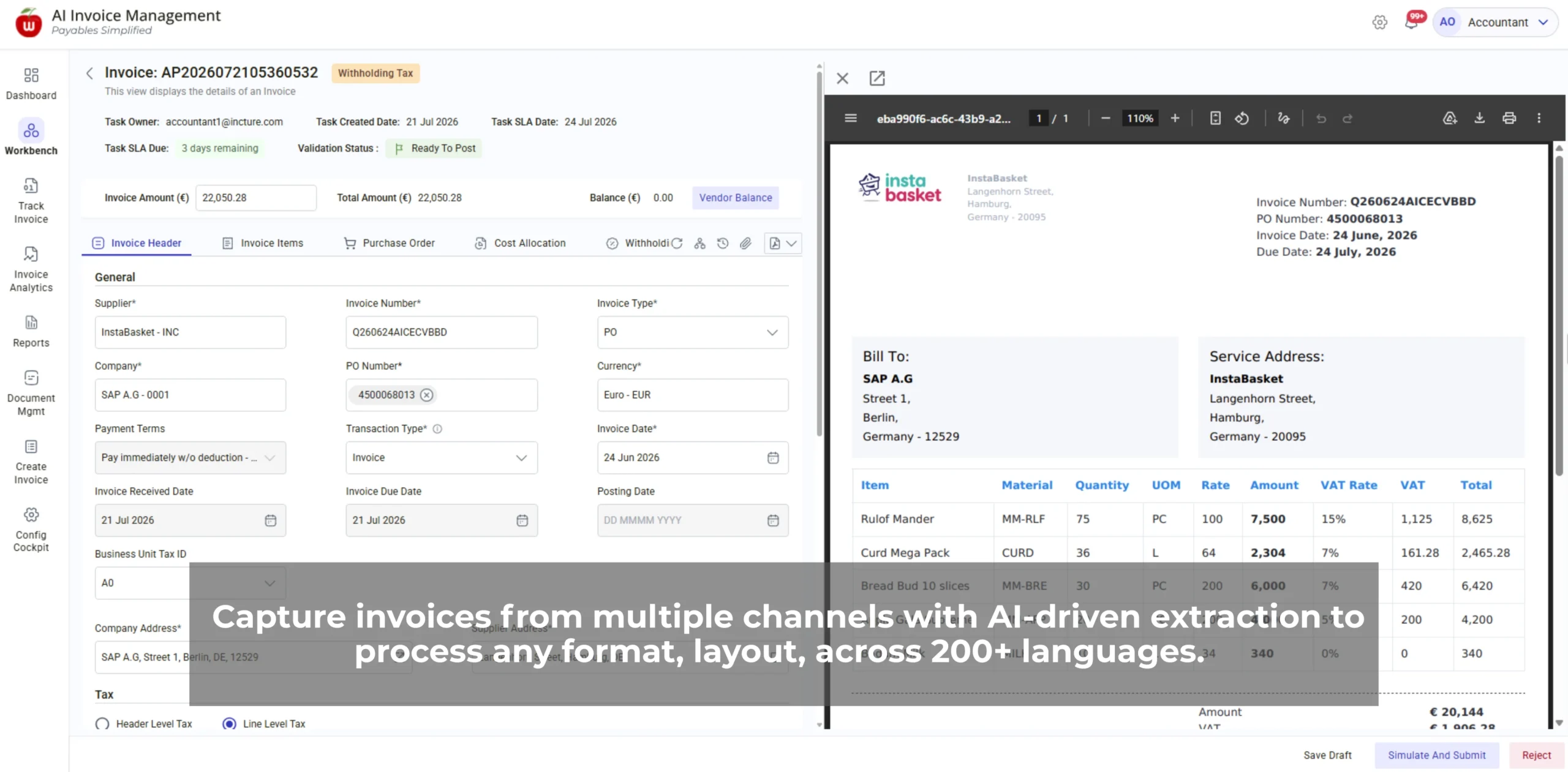Open the hierarchy icon next to refresh
The height and width of the screenshot is (772, 1568).
pos(699,243)
